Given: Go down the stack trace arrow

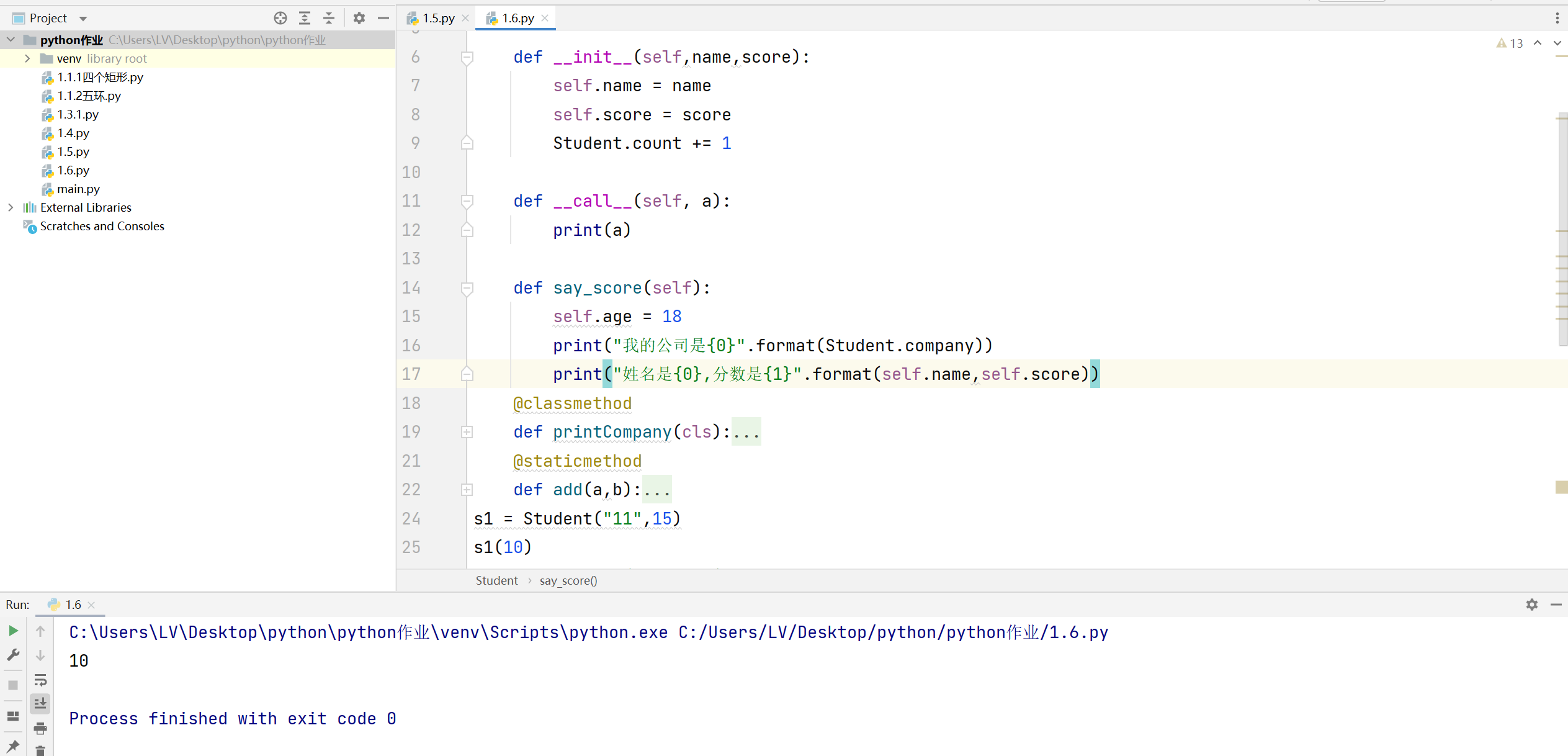Looking at the screenshot, I should (40, 655).
